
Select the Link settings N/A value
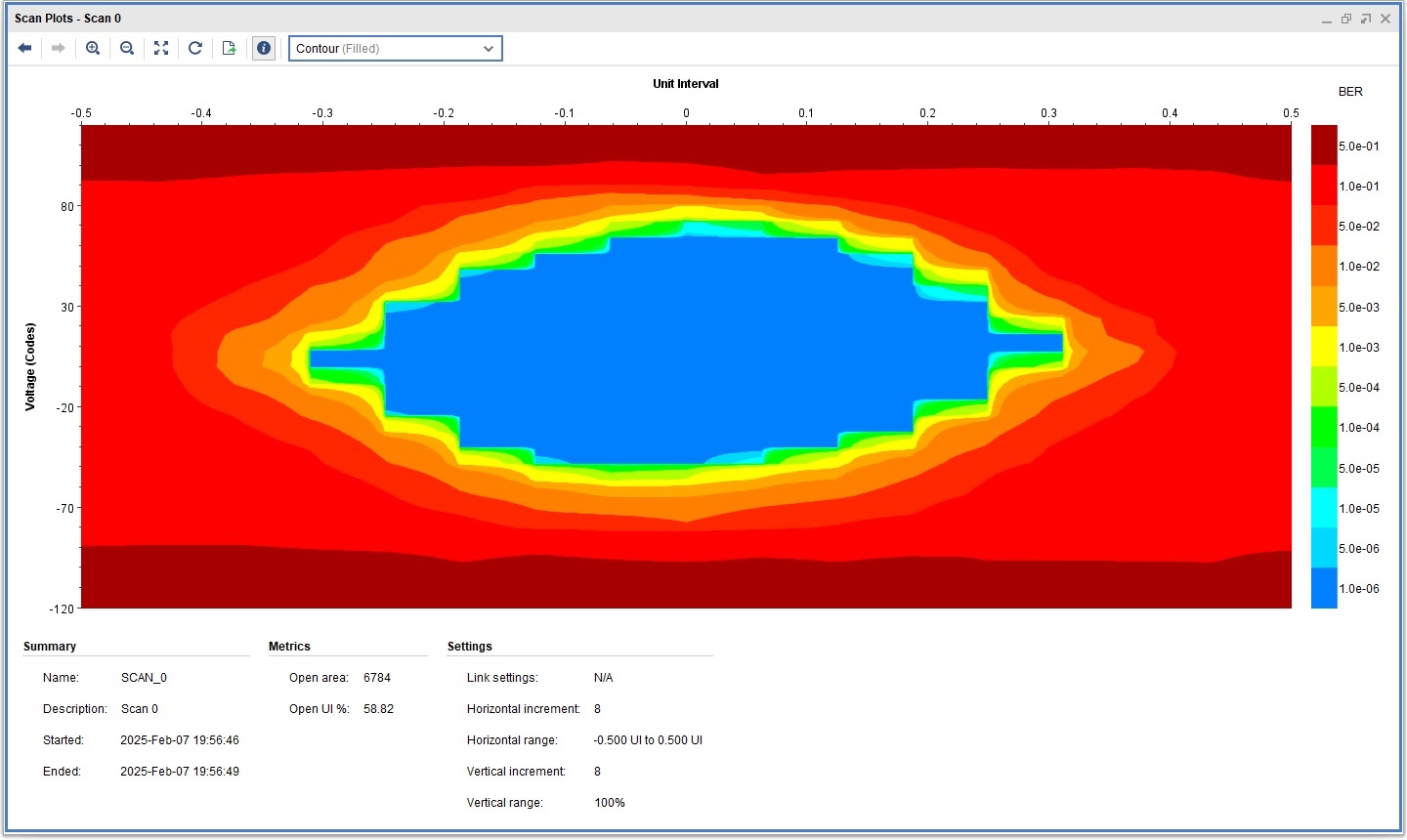click(x=603, y=678)
